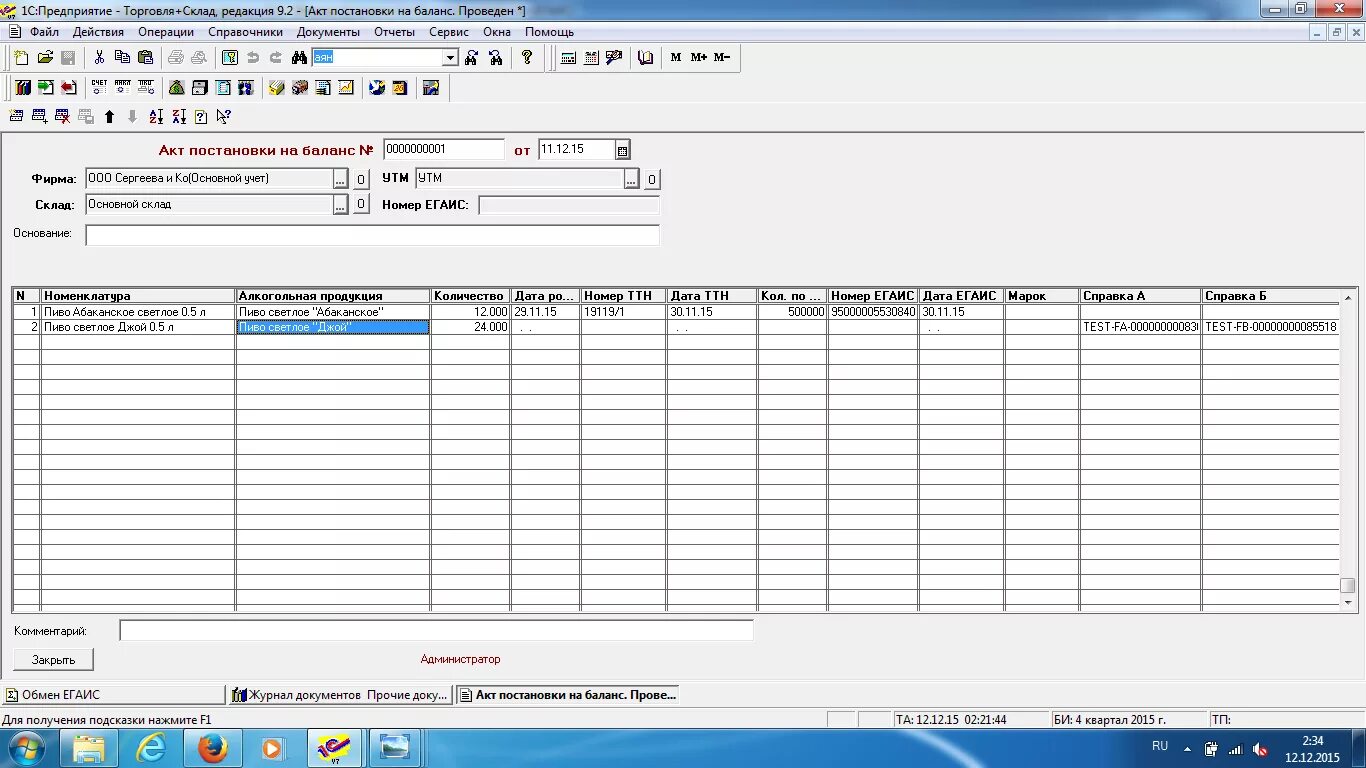The height and width of the screenshot is (768, 1366).
Task: Open Firefox from the taskbar
Action: click(x=213, y=748)
